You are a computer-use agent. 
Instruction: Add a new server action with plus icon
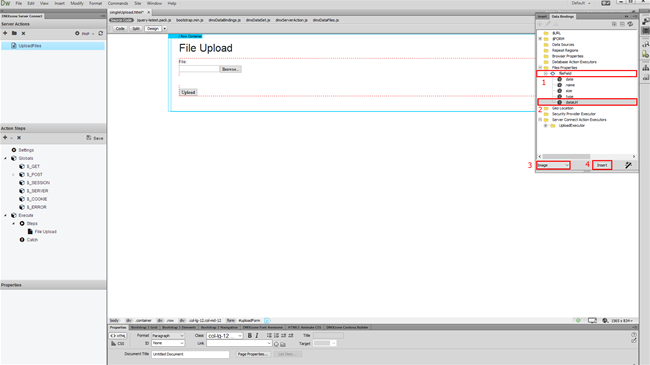[5, 33]
